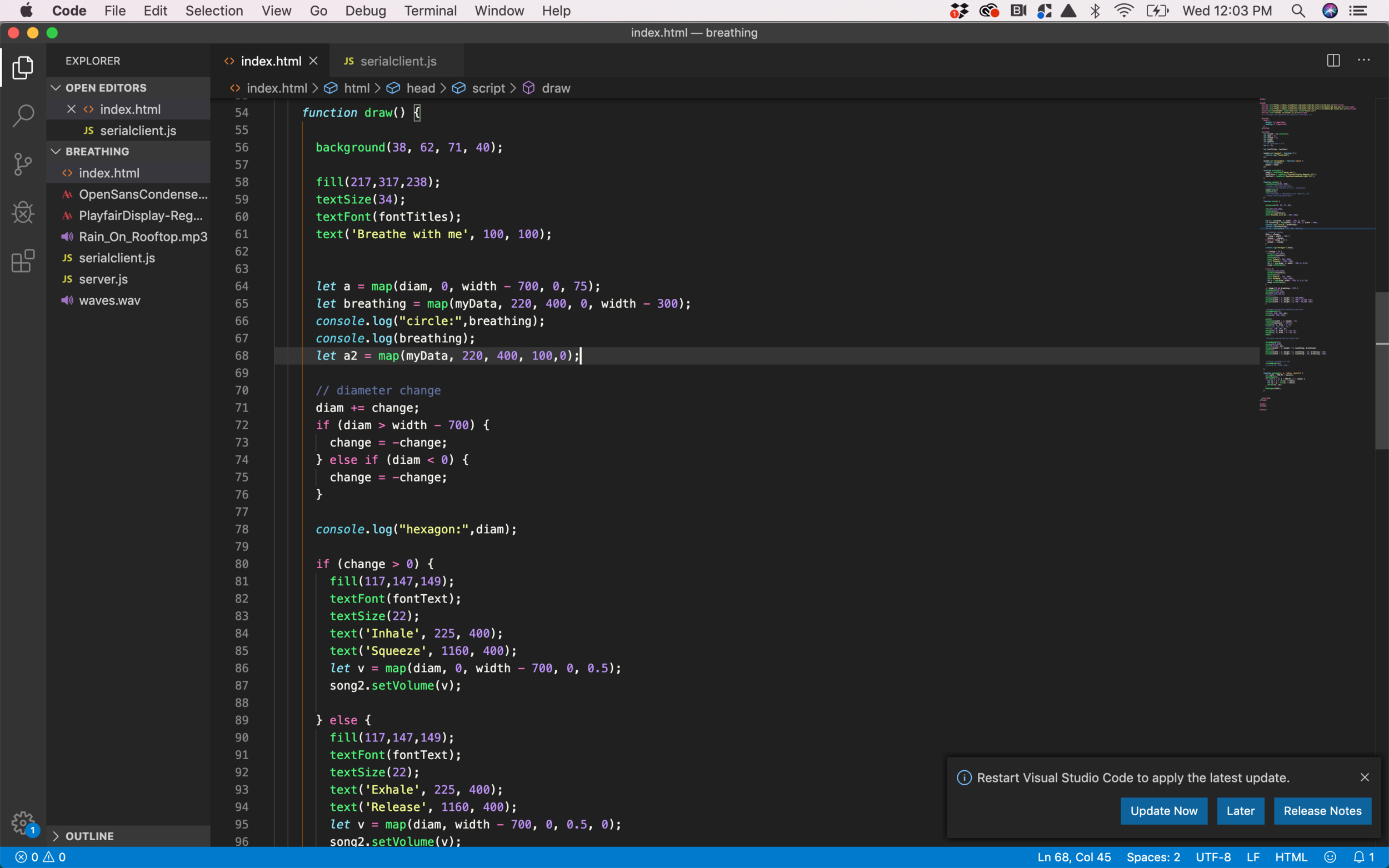
Task: Dismiss the update notification
Action: (x=1365, y=777)
